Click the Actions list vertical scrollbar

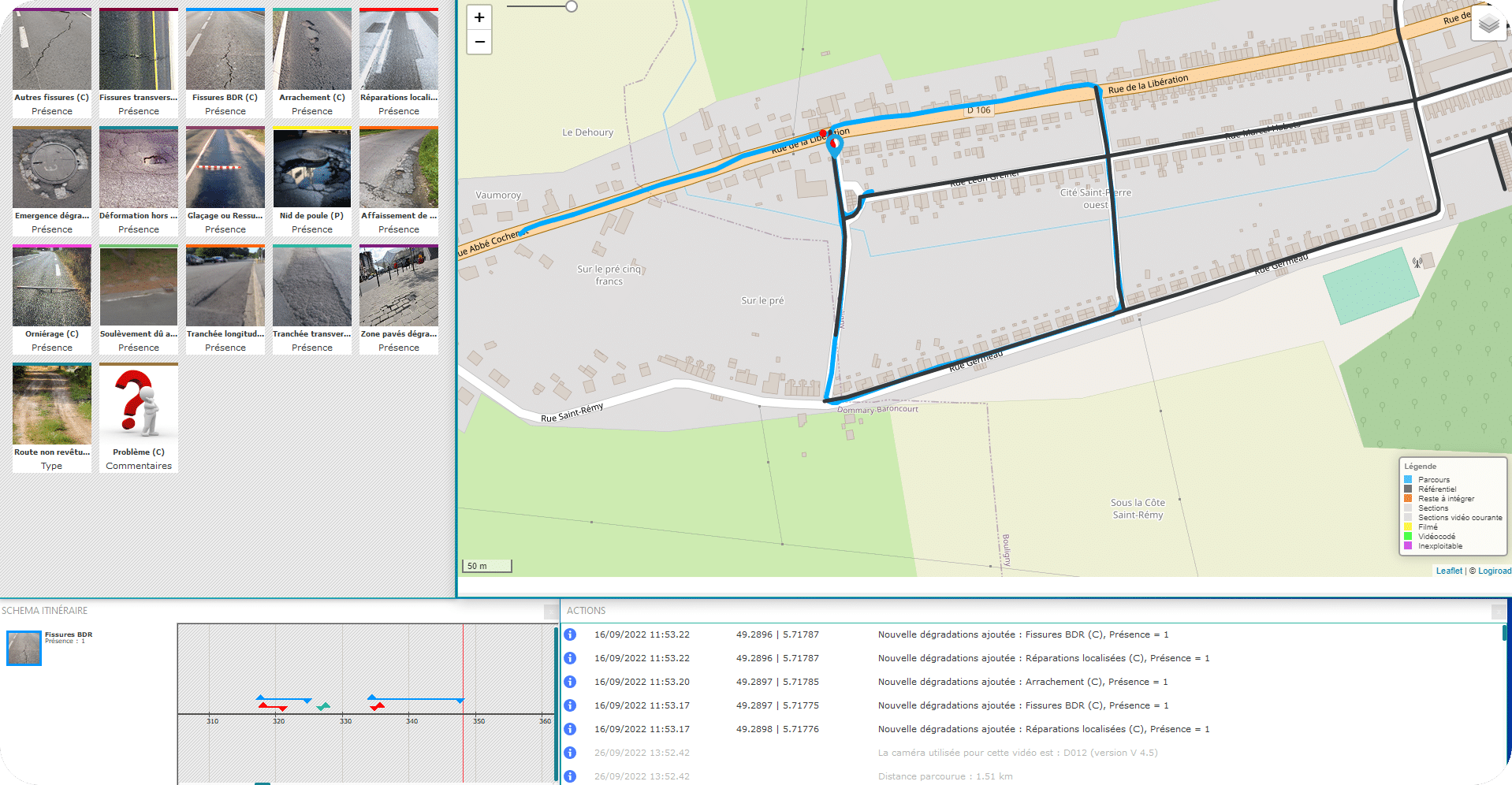pyautogui.click(x=1504, y=633)
